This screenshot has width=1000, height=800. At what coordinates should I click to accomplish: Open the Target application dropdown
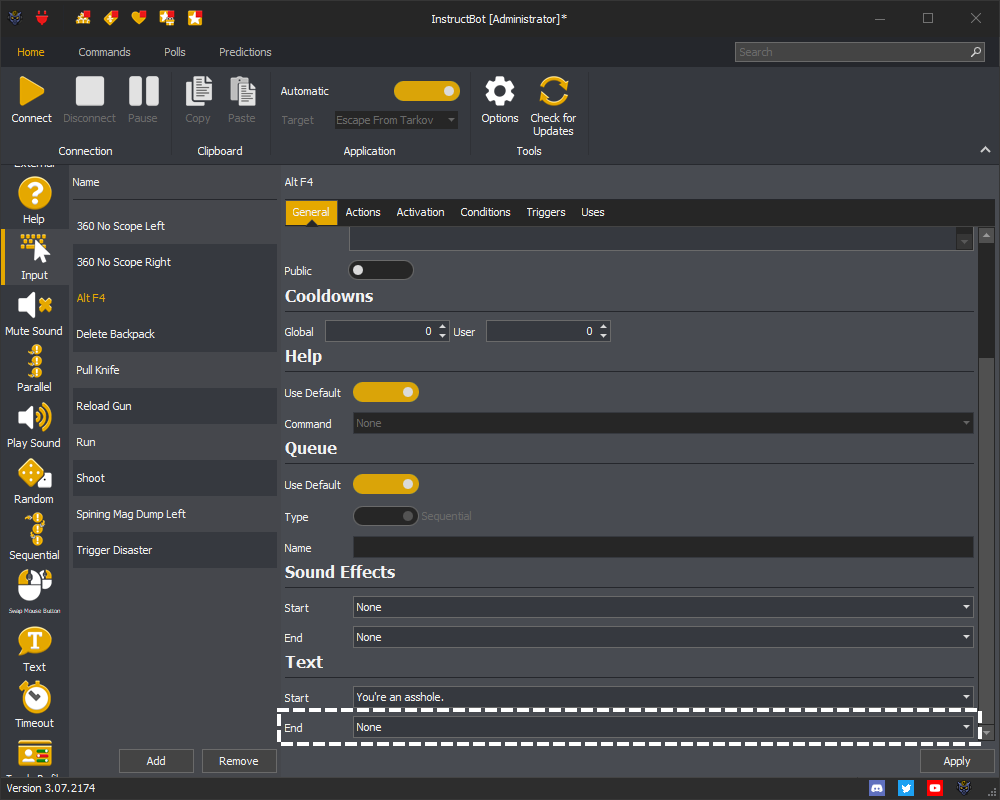click(396, 120)
